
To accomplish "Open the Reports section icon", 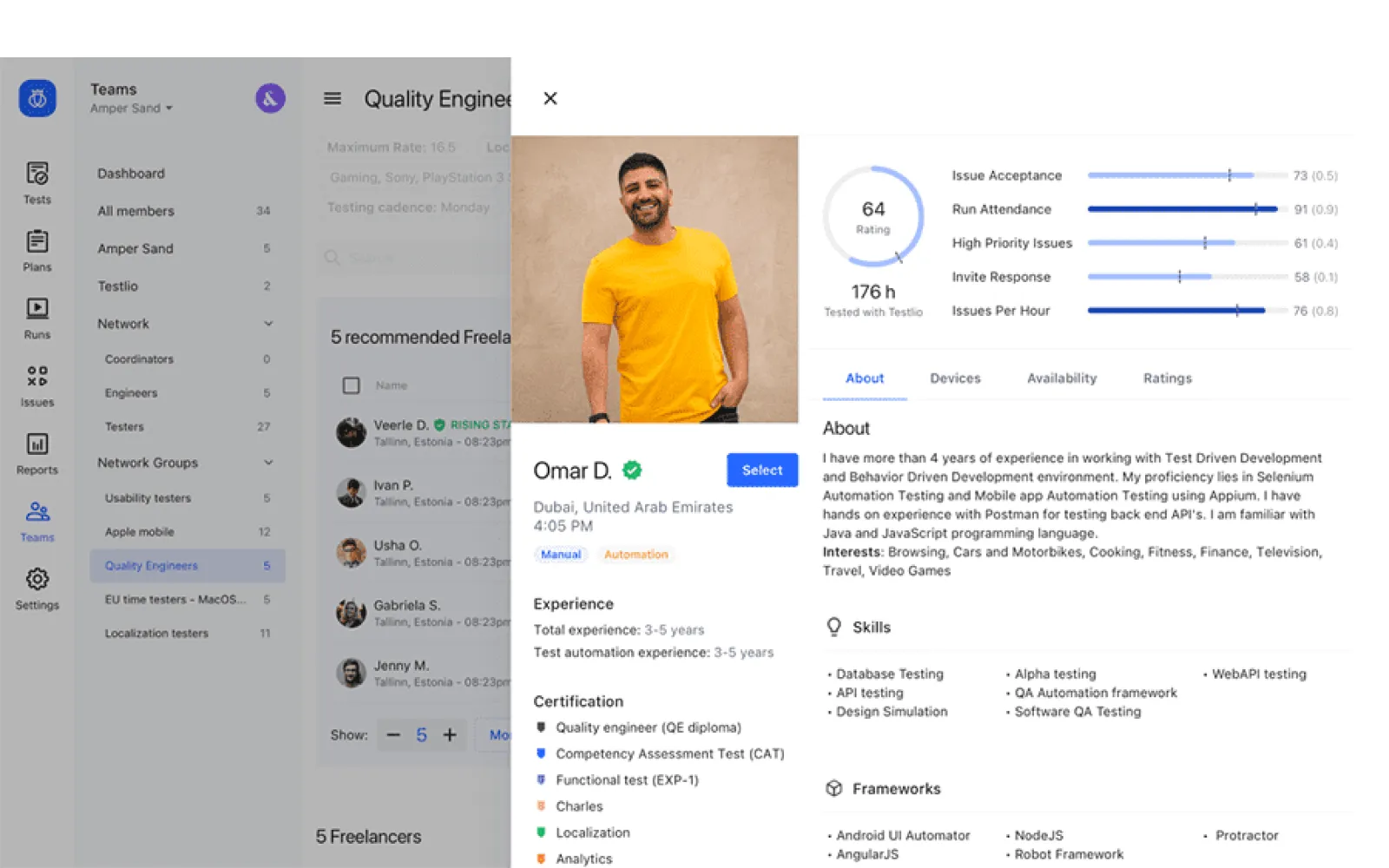I will tap(37, 444).
